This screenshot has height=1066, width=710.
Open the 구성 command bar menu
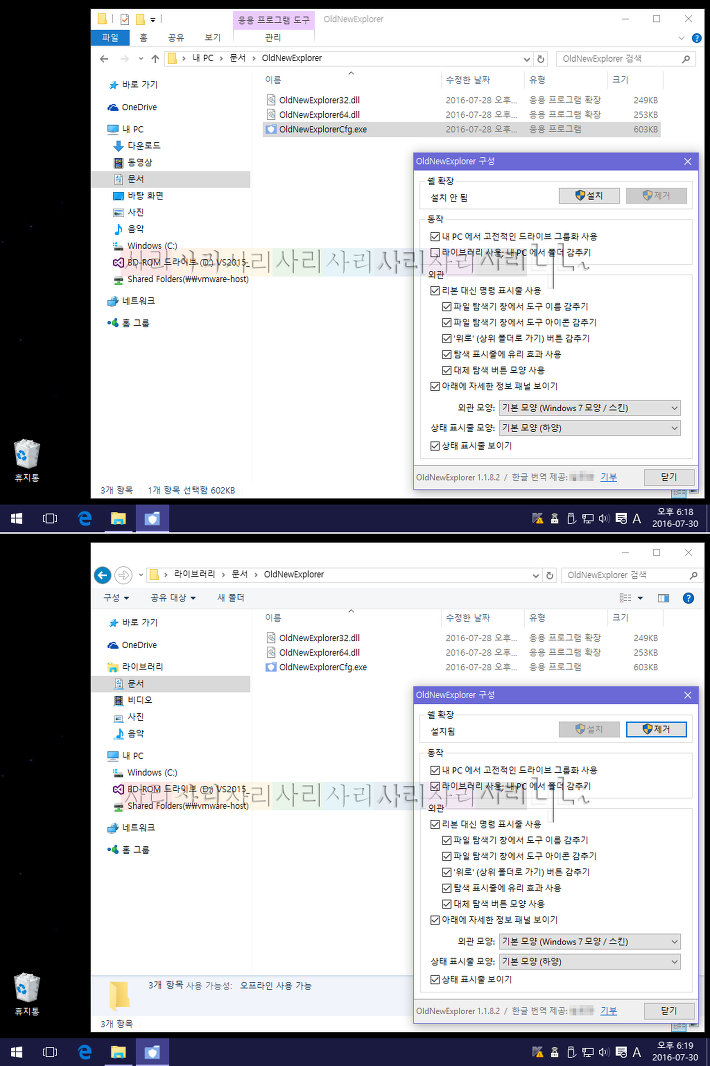coord(116,598)
